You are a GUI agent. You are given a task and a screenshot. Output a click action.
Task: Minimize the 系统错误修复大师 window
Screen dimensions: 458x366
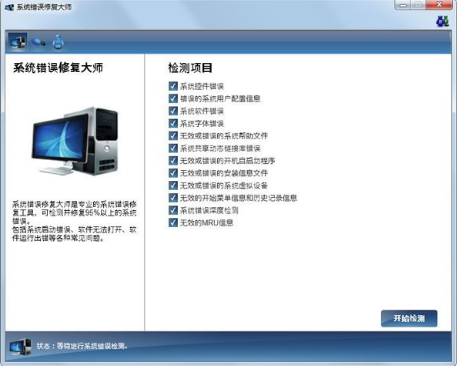tap(404, 5)
